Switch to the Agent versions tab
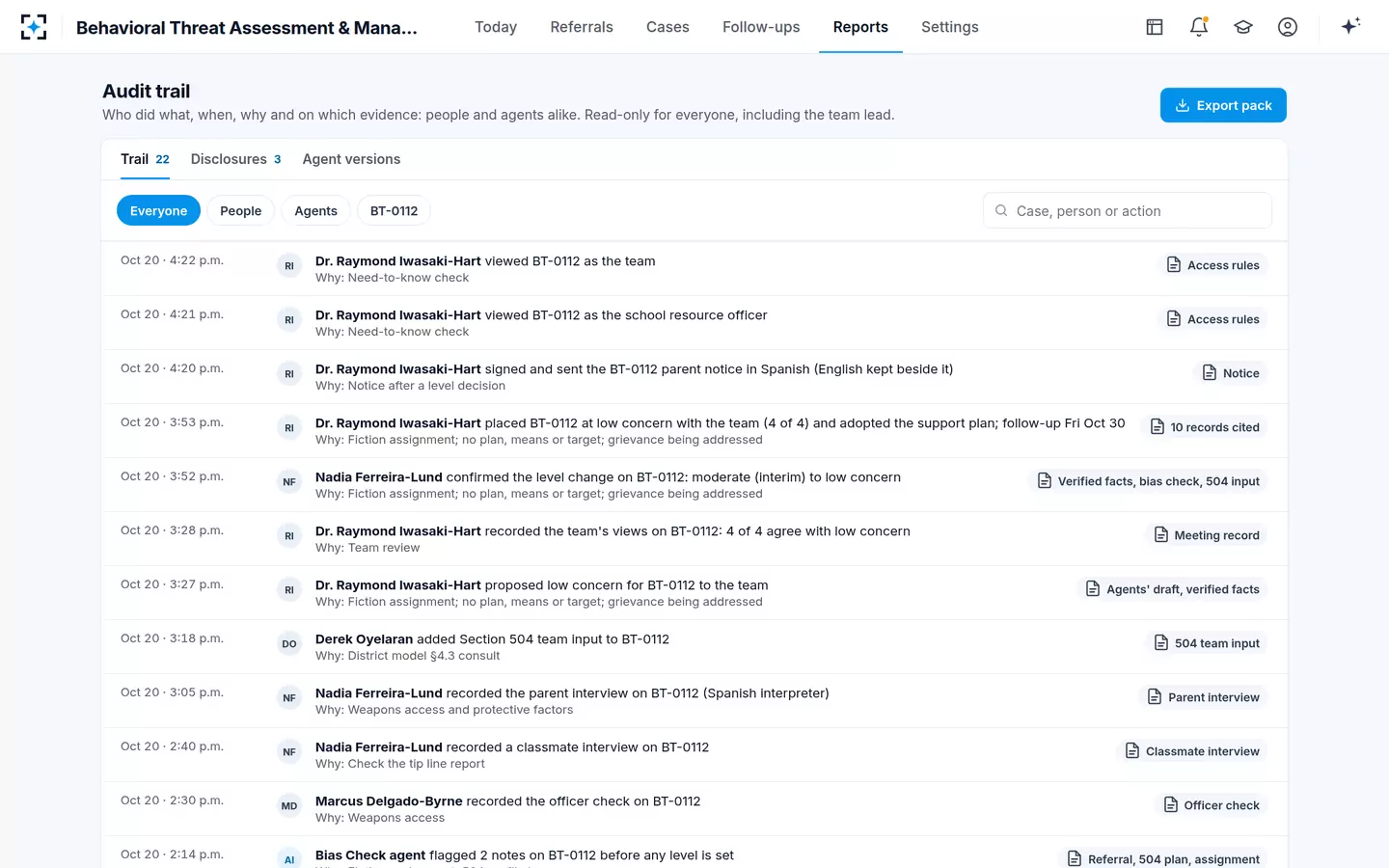1389x868 pixels. coord(351,159)
